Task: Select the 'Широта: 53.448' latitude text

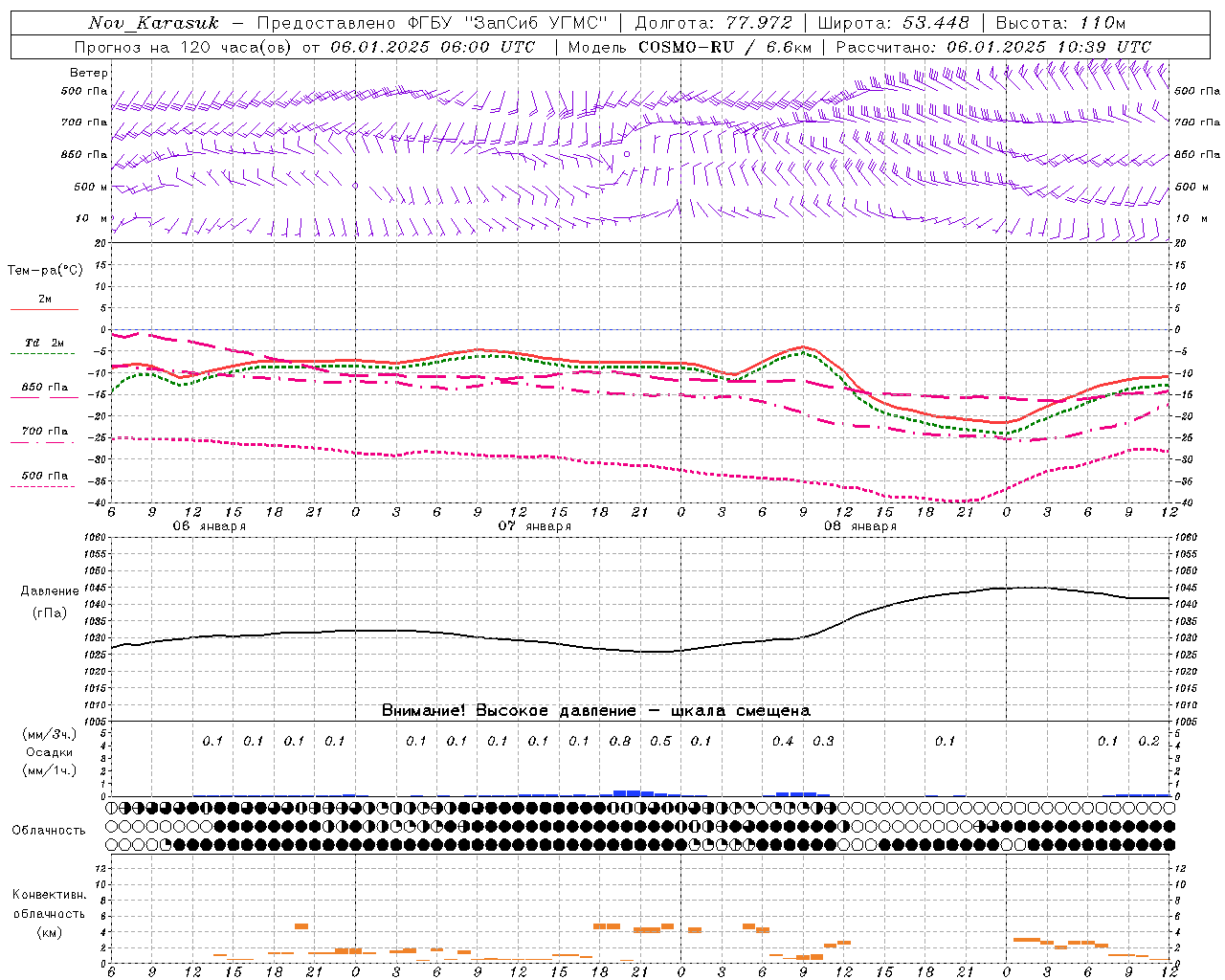Action: pyautogui.click(x=894, y=23)
